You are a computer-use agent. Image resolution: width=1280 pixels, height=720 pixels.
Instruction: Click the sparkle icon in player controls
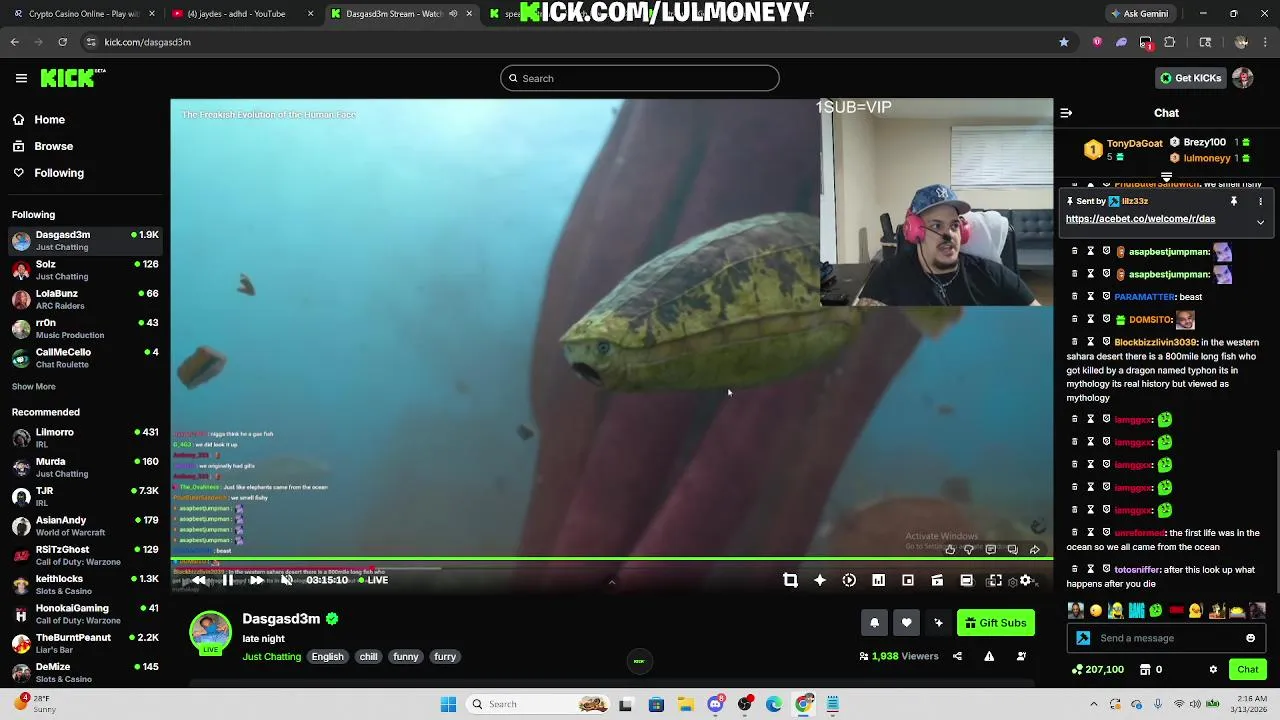820,580
